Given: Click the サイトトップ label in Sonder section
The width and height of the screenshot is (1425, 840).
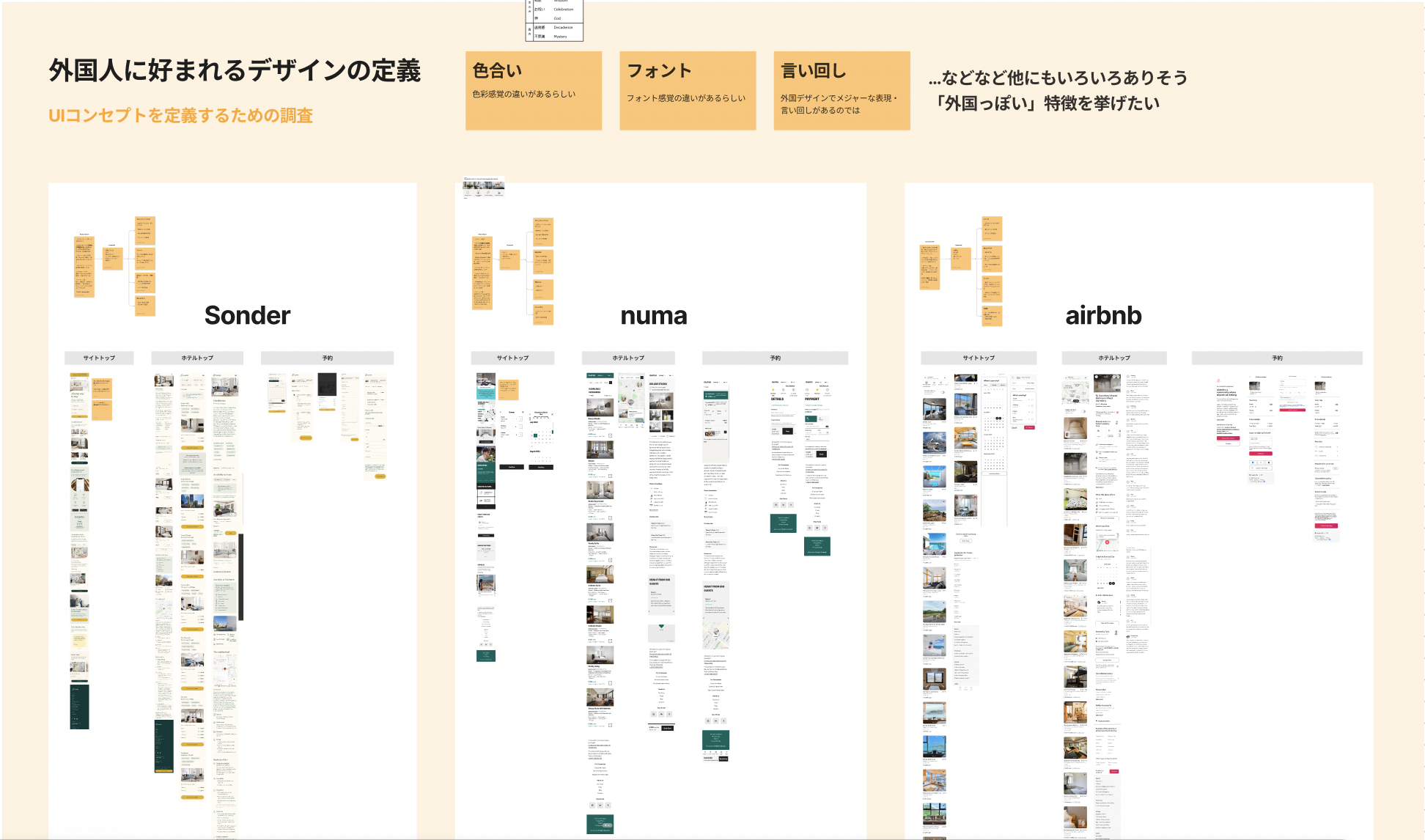Looking at the screenshot, I should pos(99,358).
